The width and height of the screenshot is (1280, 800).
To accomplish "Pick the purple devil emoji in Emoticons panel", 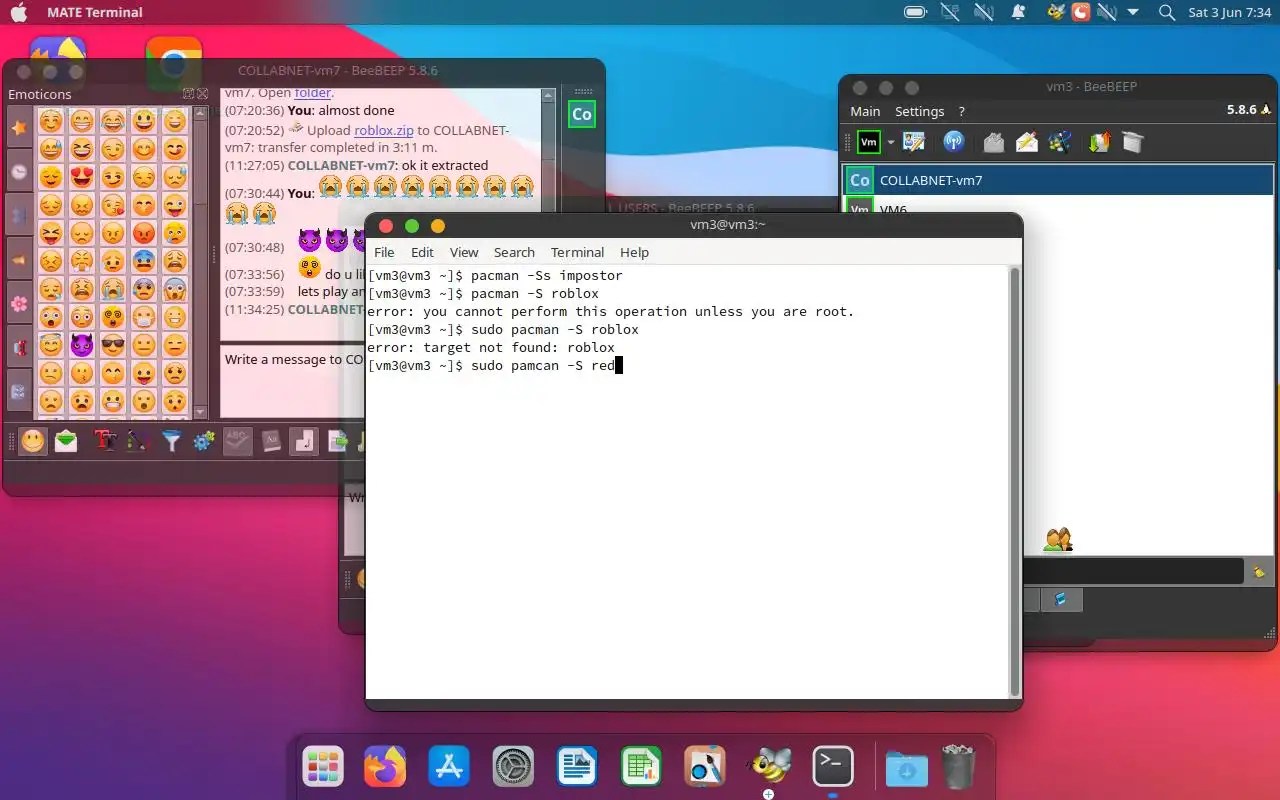I will (x=81, y=346).
